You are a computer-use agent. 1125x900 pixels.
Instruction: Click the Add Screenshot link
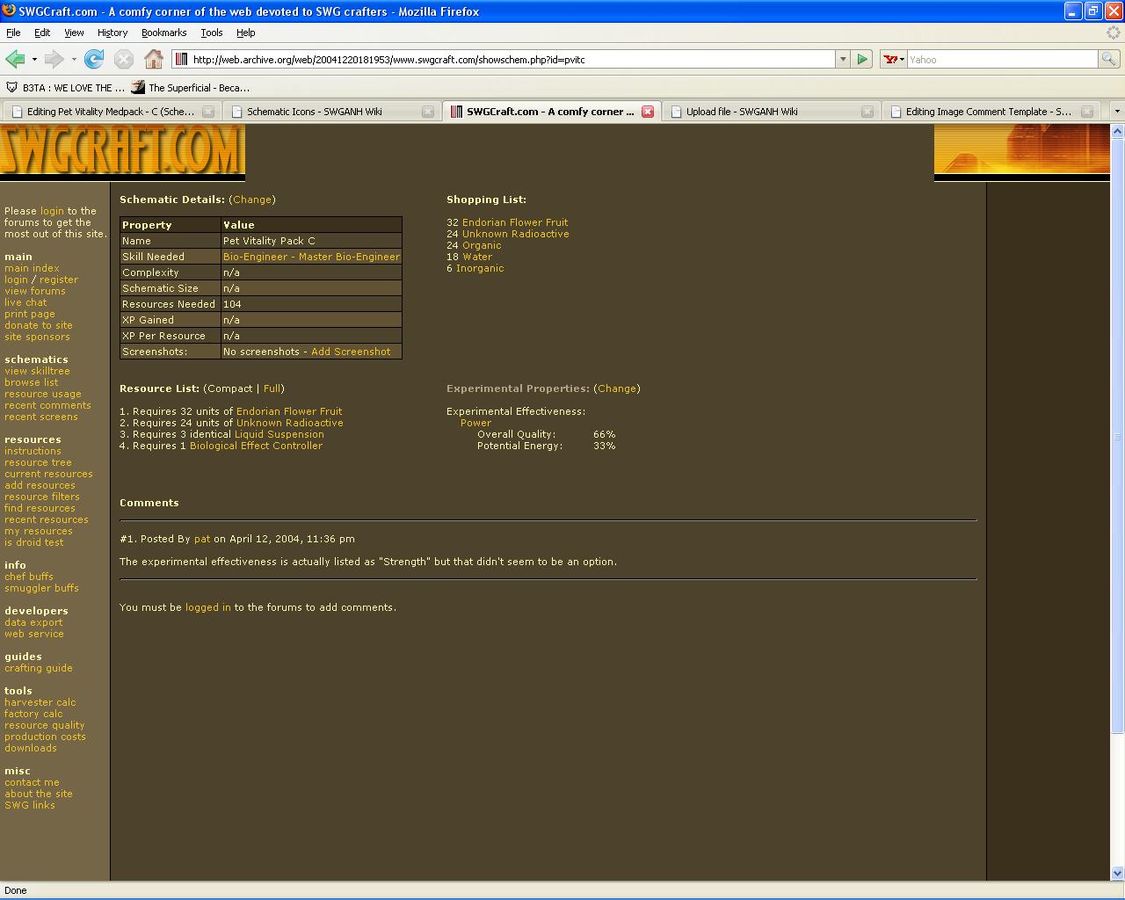click(350, 352)
